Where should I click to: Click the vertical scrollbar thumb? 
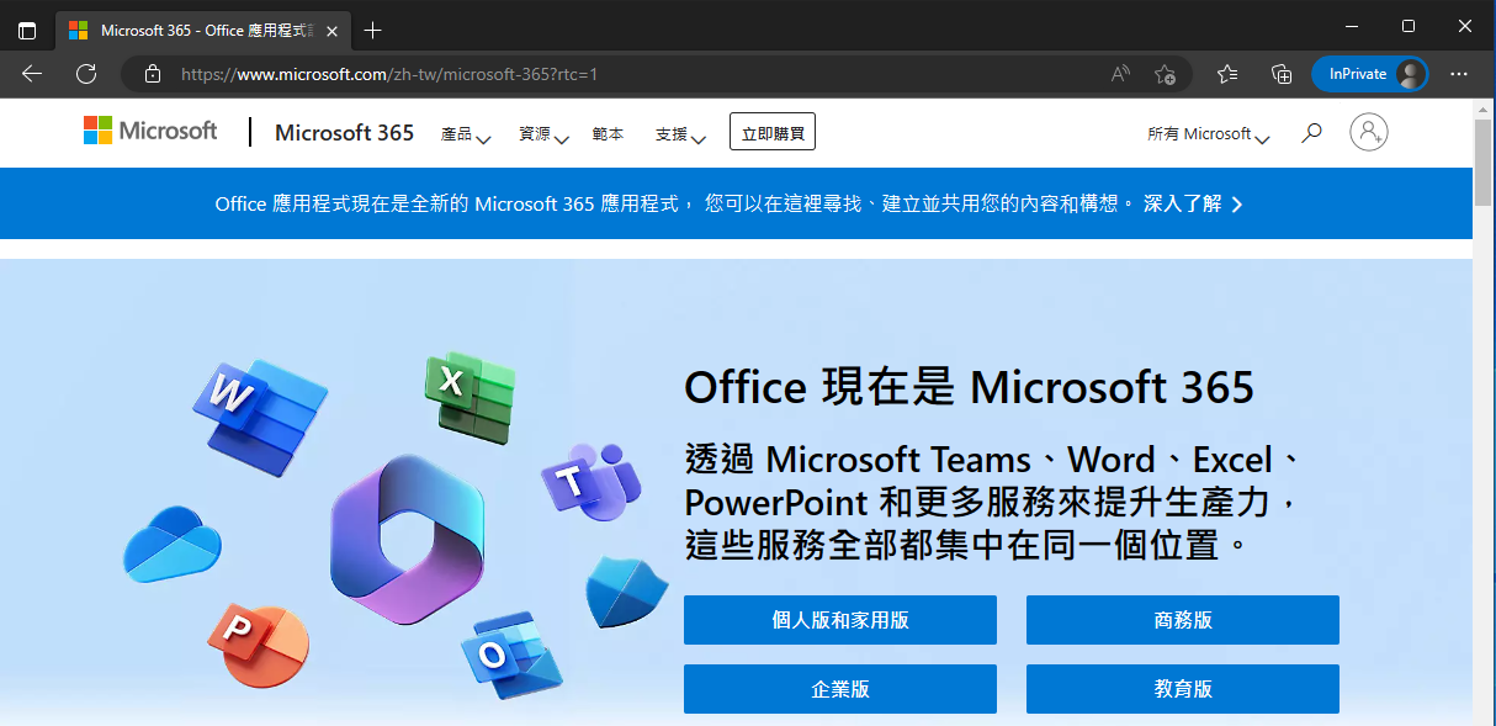tap(1483, 162)
